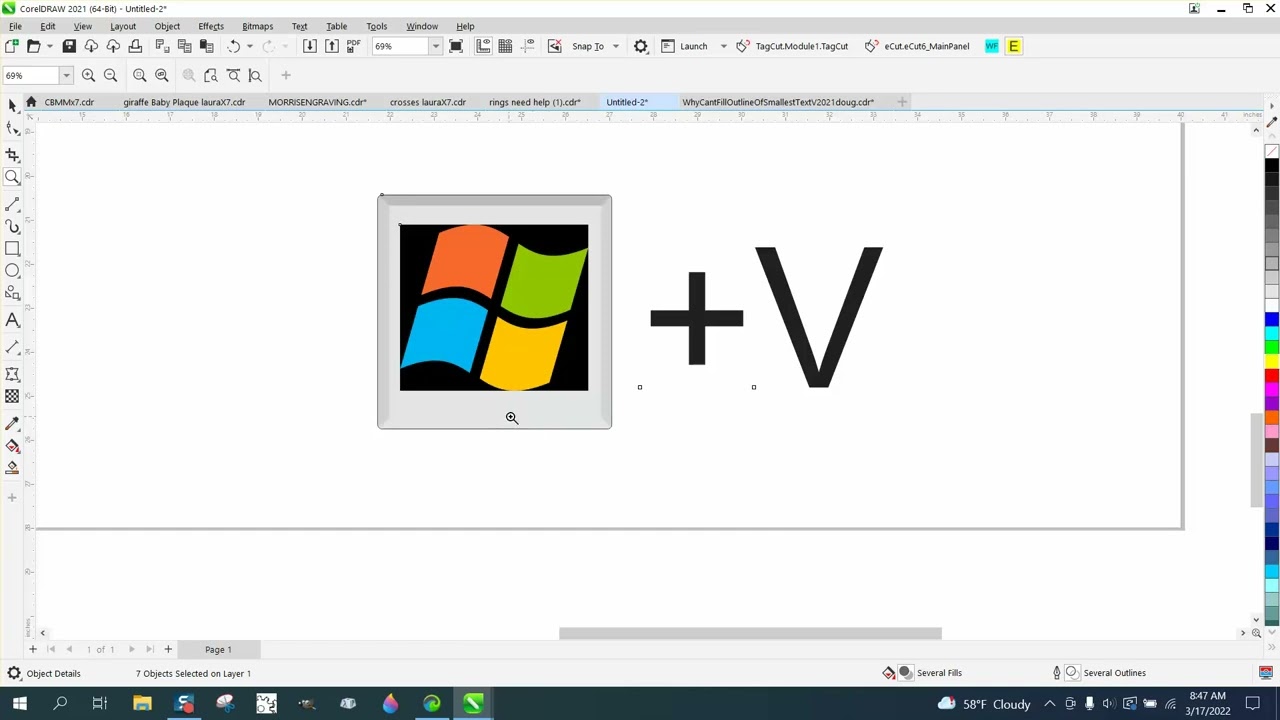Switch to the crosses lauraX7.cdr document tab
The width and height of the screenshot is (1280, 720).
click(427, 101)
